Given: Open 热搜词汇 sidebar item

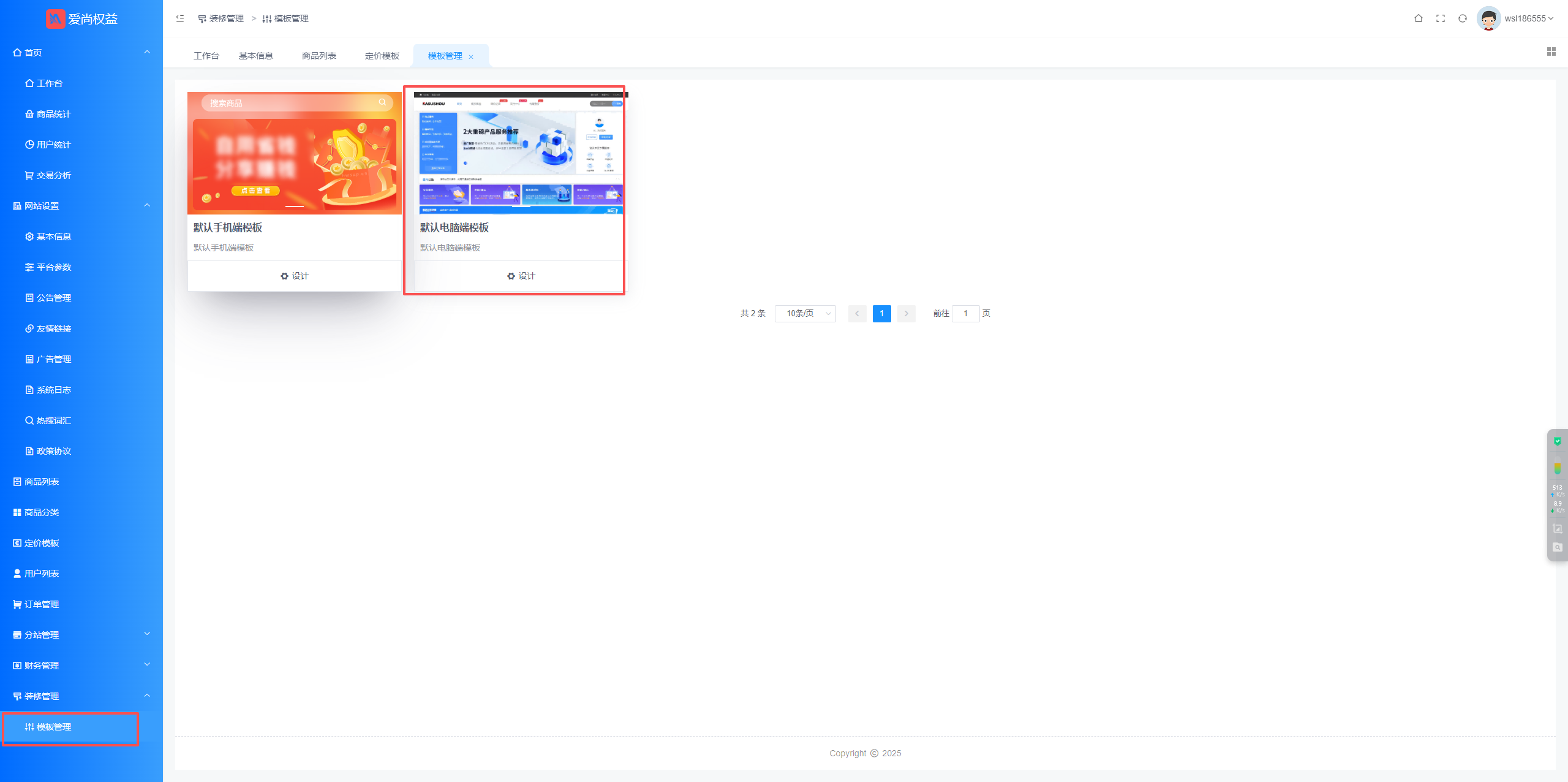Looking at the screenshot, I should click(53, 420).
